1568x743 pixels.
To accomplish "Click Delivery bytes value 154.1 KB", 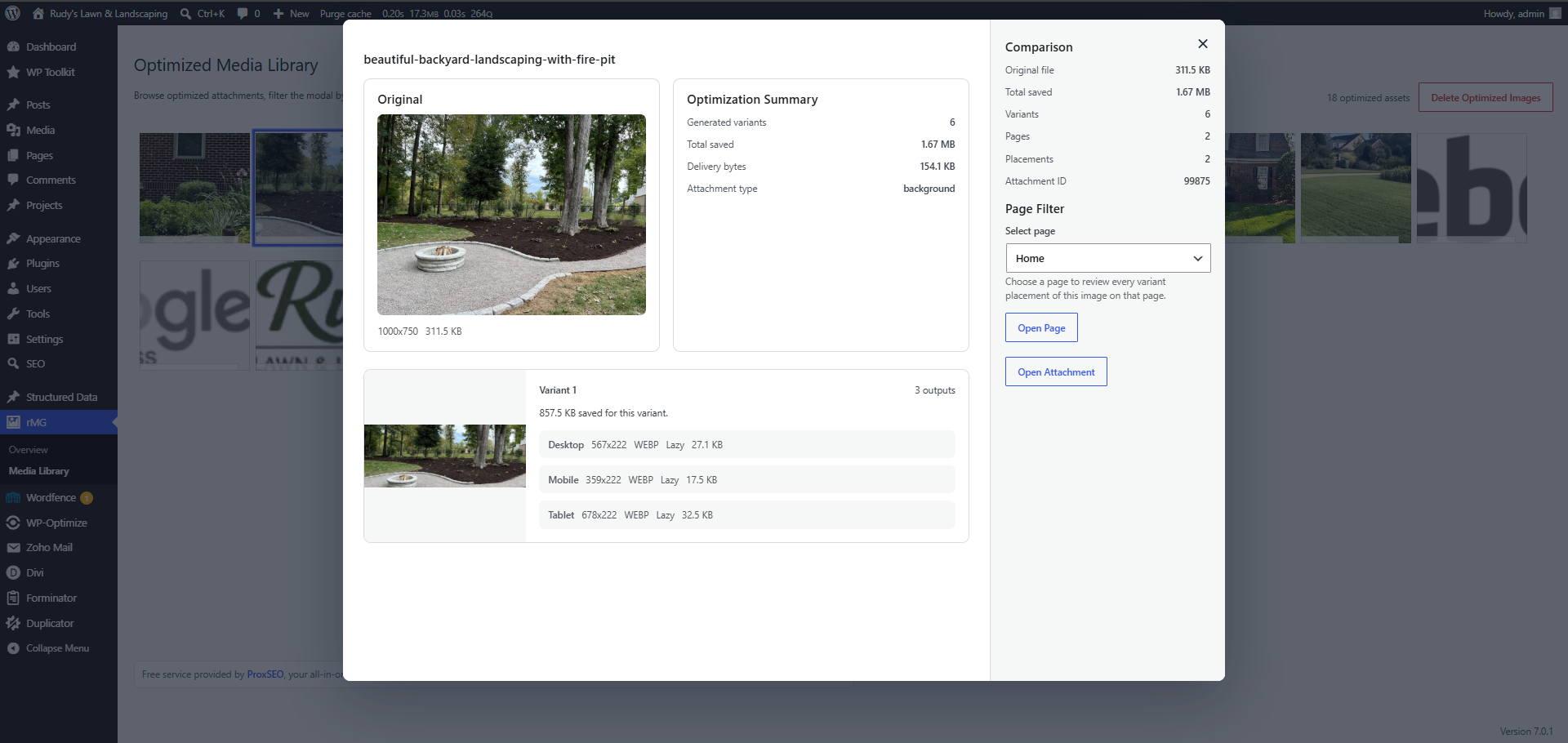I will tap(937, 167).
